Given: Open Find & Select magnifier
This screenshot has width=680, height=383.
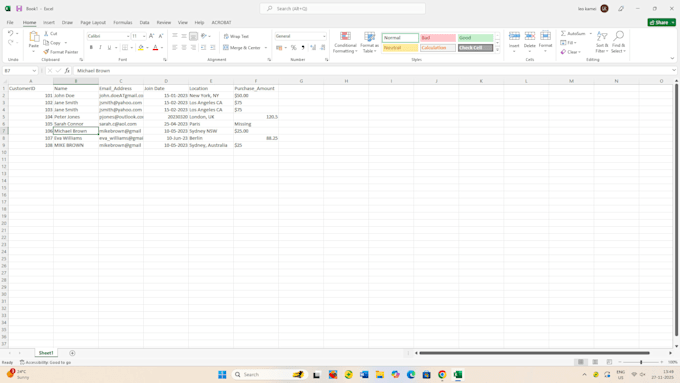Looking at the screenshot, I should (x=618, y=42).
